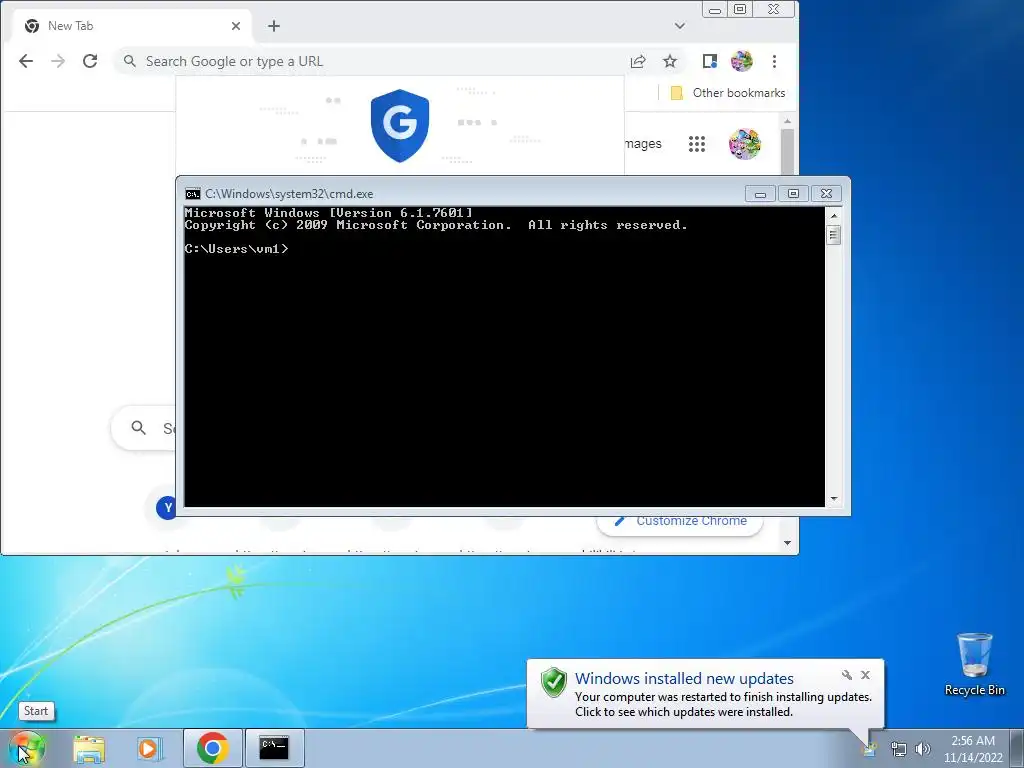Open Google apps grid
Viewport: 1024px width, 768px height.
pos(697,144)
